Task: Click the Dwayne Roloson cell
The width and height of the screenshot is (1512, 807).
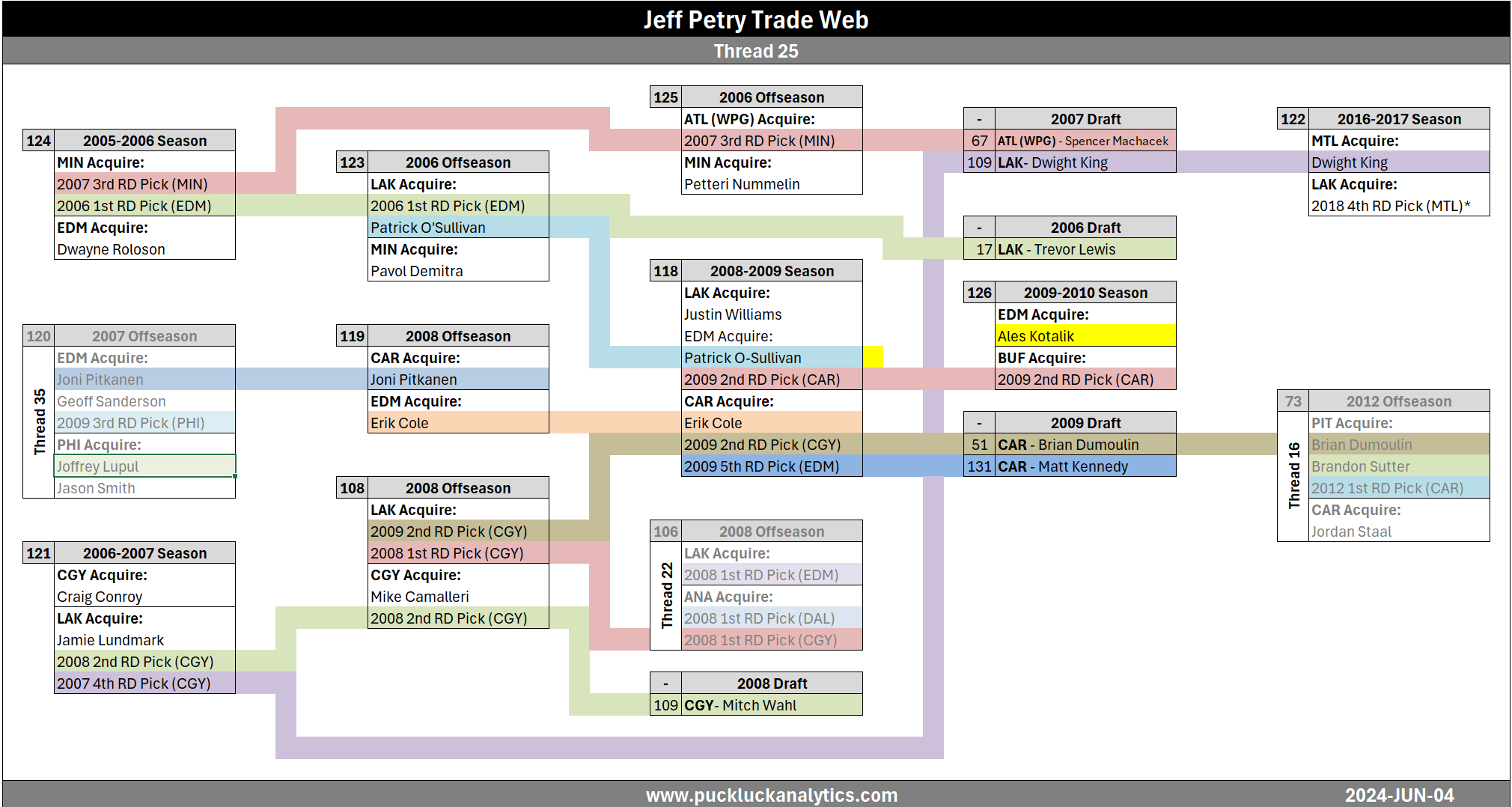Action: (144, 249)
